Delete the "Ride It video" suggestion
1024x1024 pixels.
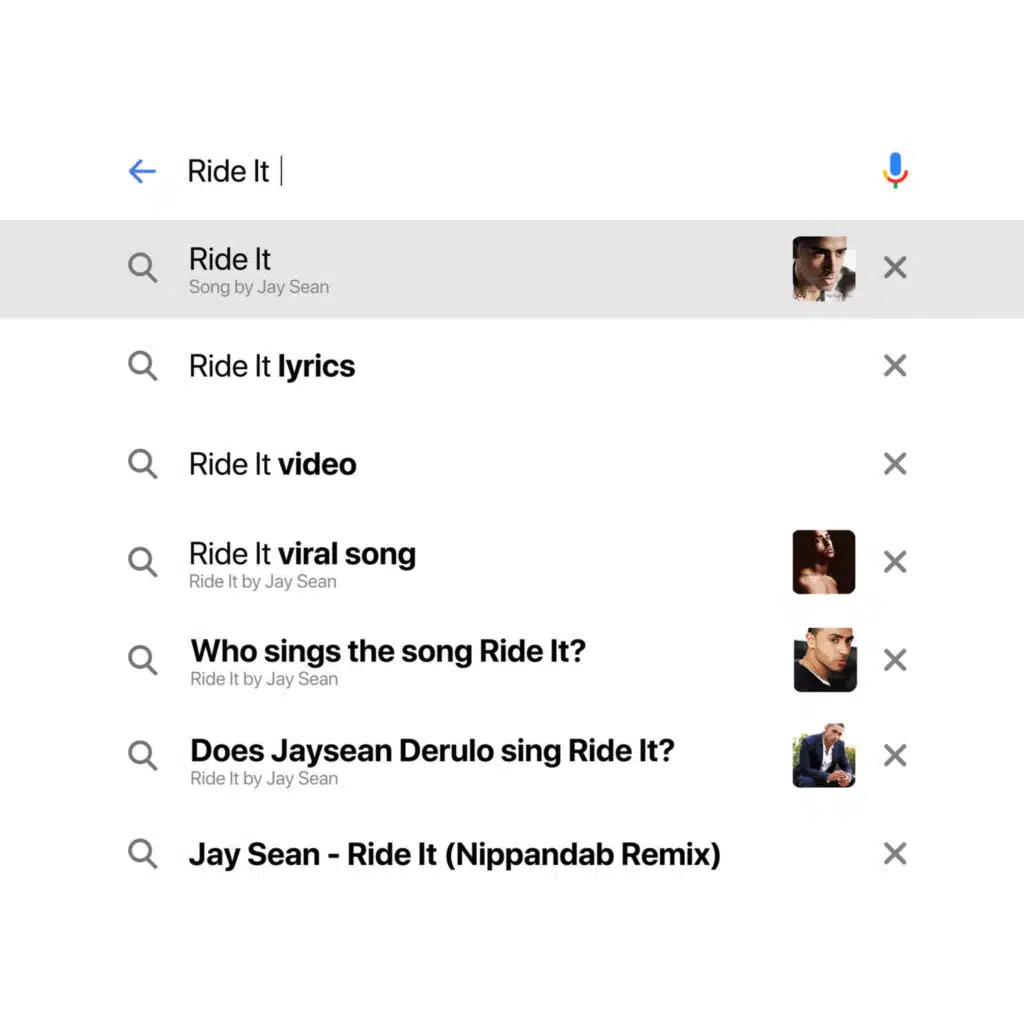[895, 464]
